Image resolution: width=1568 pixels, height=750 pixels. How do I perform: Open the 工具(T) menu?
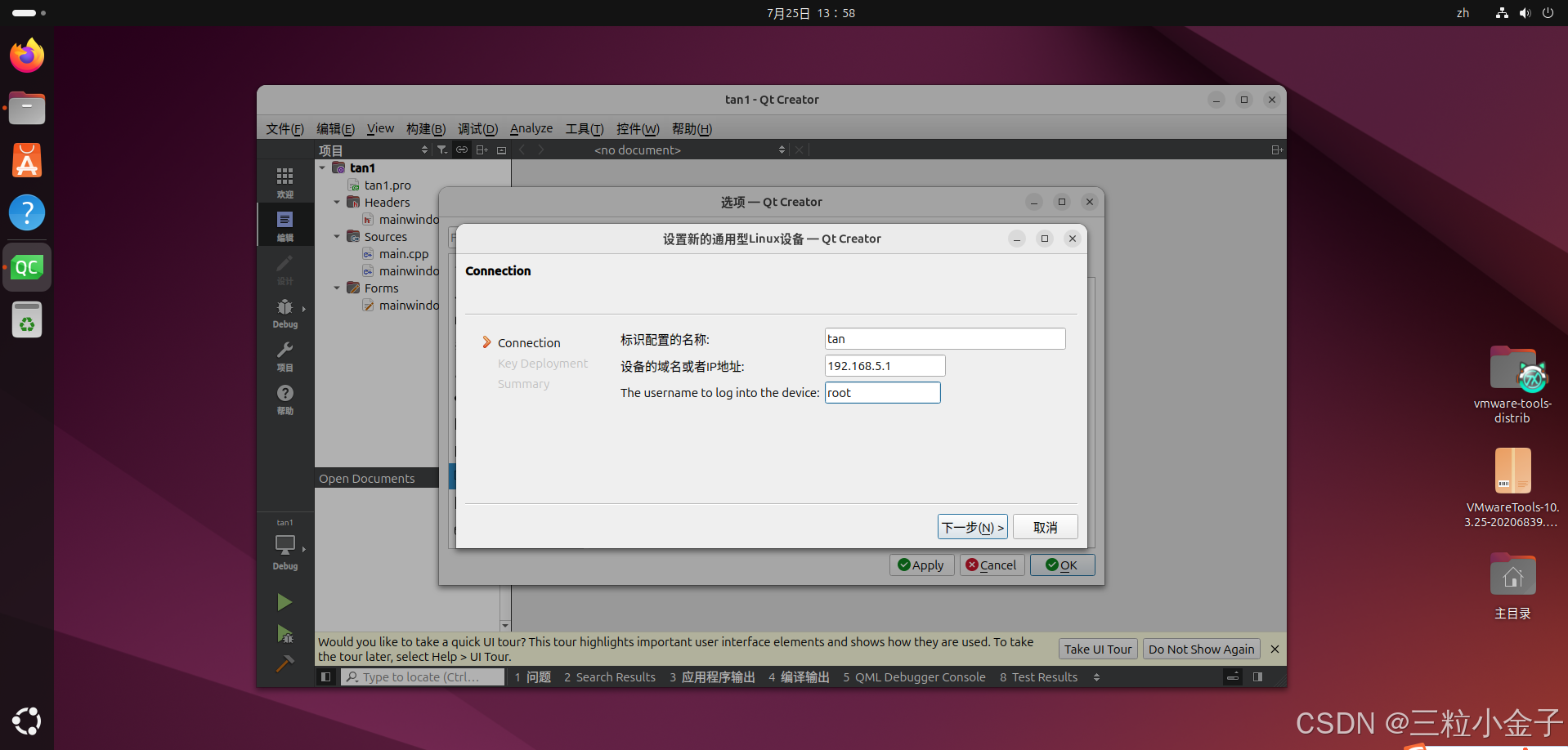pyautogui.click(x=585, y=128)
